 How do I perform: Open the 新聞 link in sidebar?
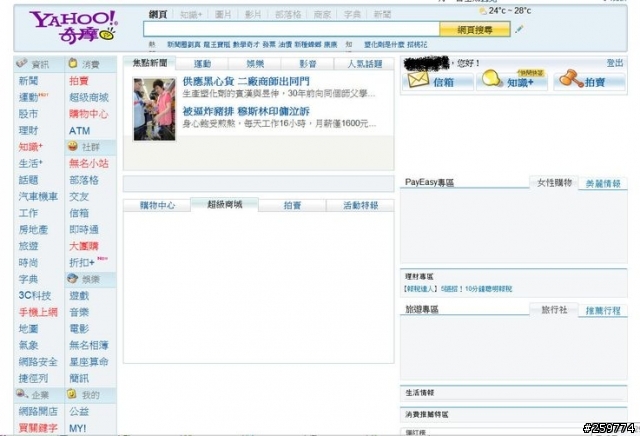tap(28, 81)
